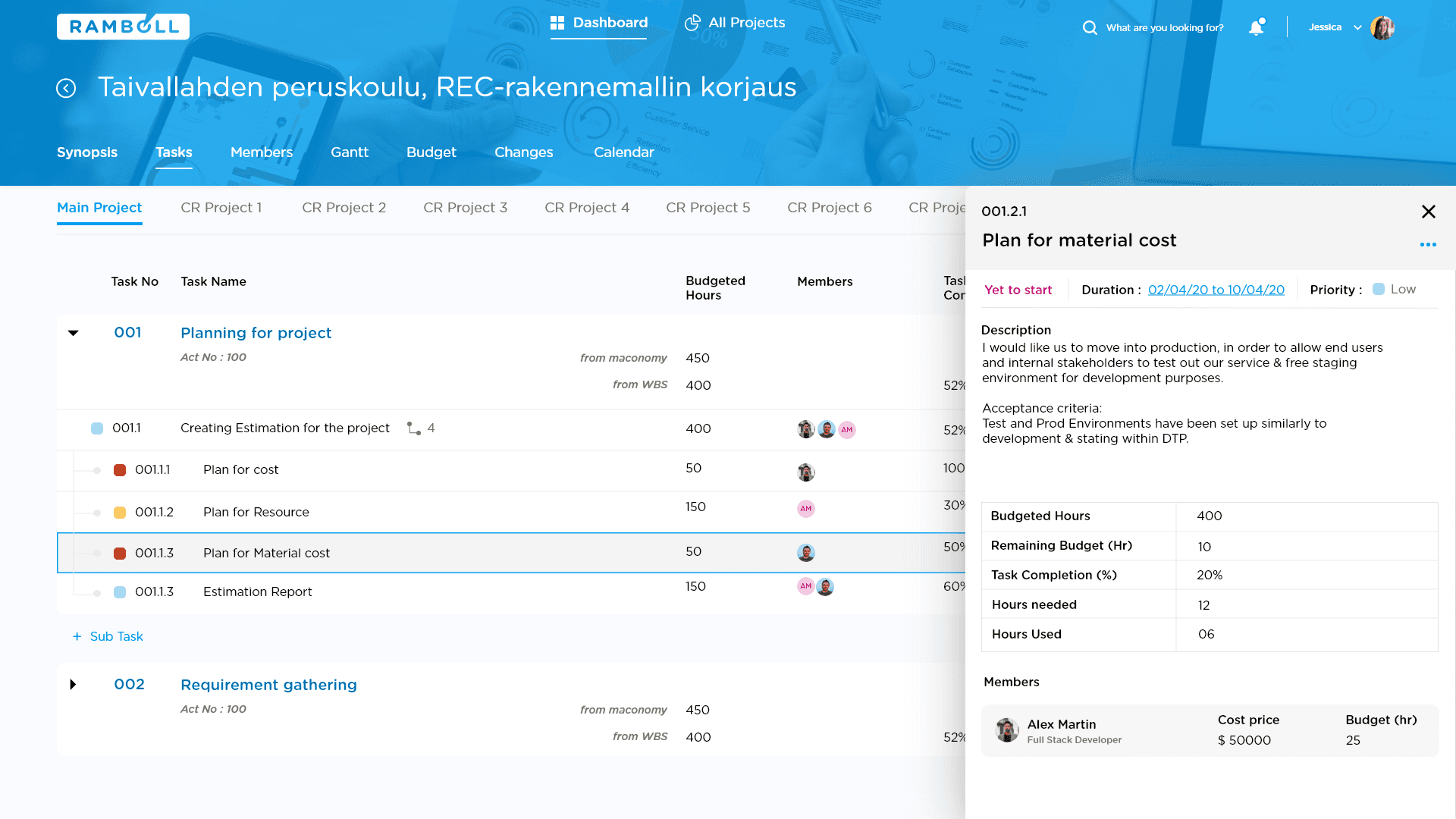This screenshot has height=819, width=1456.
Task: Open the notifications bell
Action: coord(1257,27)
